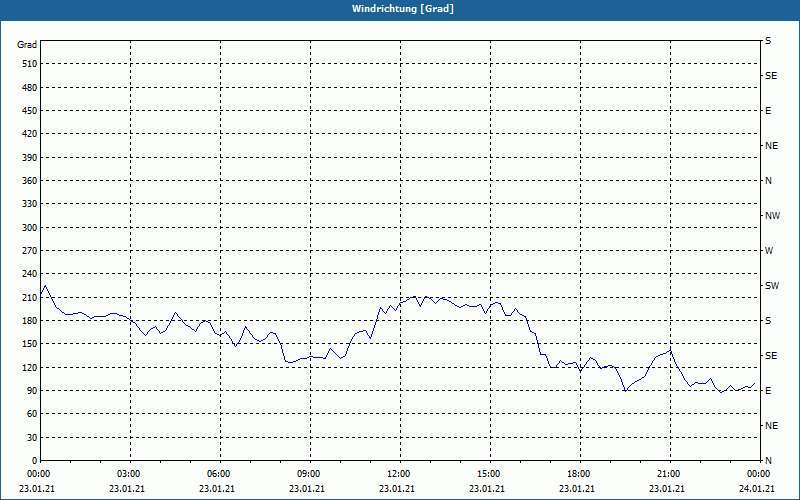Click the 'E' compass label level with 450

click(x=768, y=111)
